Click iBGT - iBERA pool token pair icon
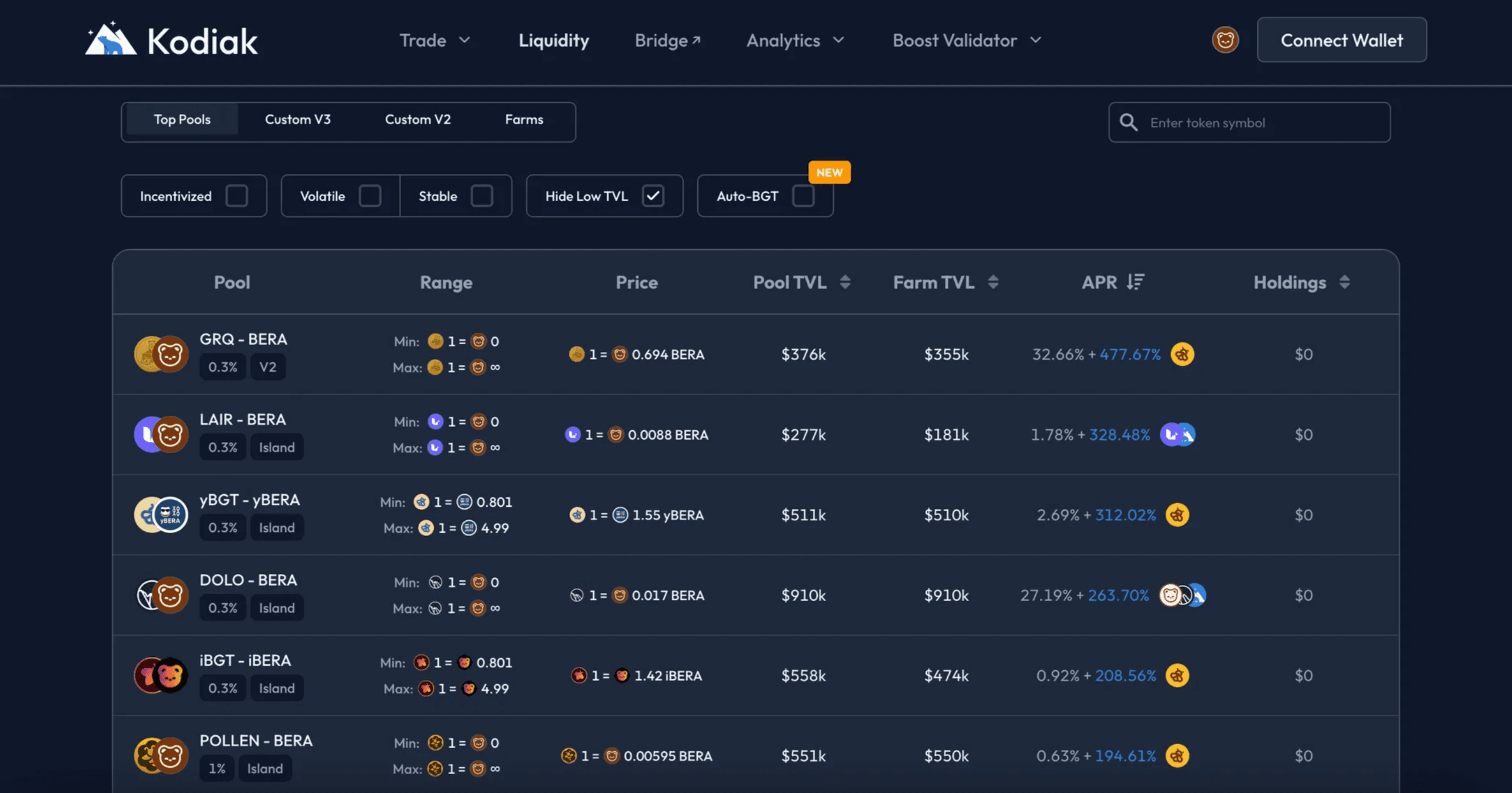 (x=161, y=675)
